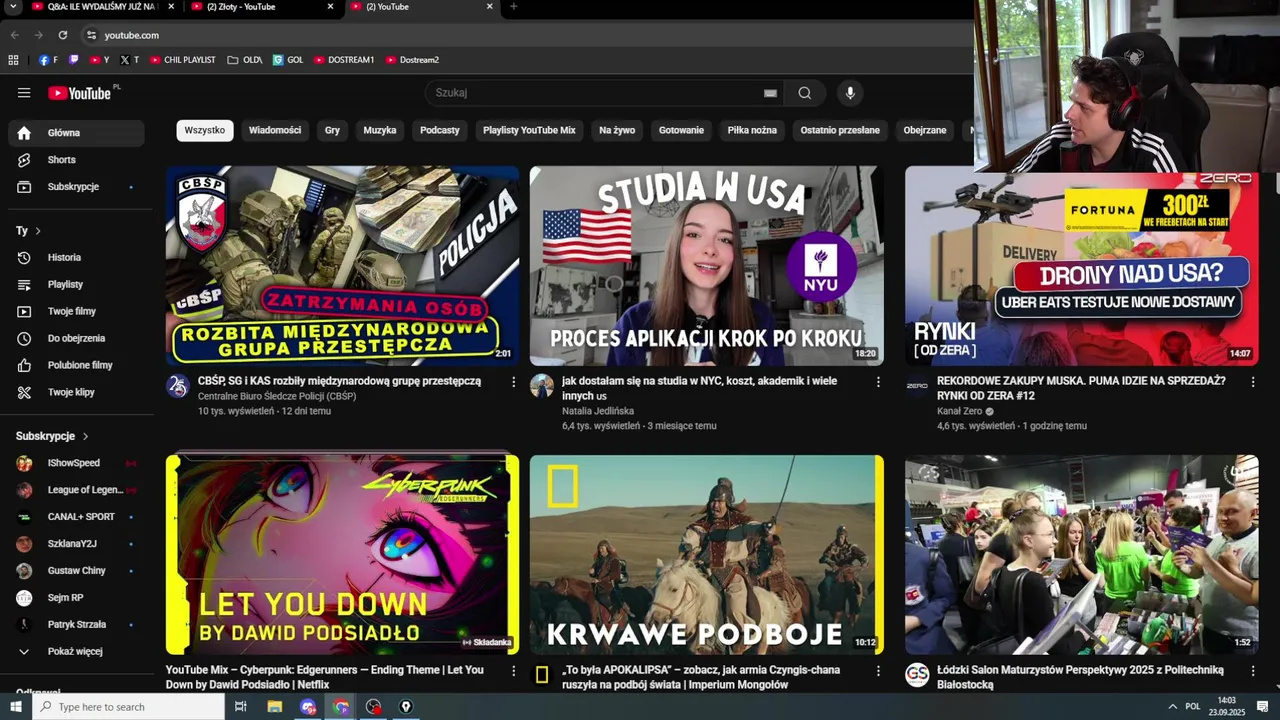The image size is (1280, 720).
Task: Switch to the 'Q&A: ILE WYDALIŚMY' tab
Action: pyautogui.click(x=103, y=7)
